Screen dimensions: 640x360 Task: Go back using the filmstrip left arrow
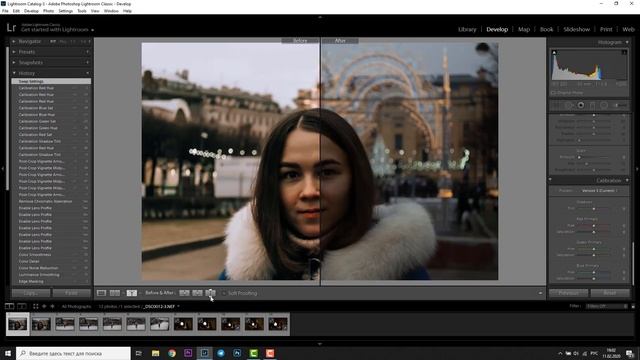tap(44, 306)
